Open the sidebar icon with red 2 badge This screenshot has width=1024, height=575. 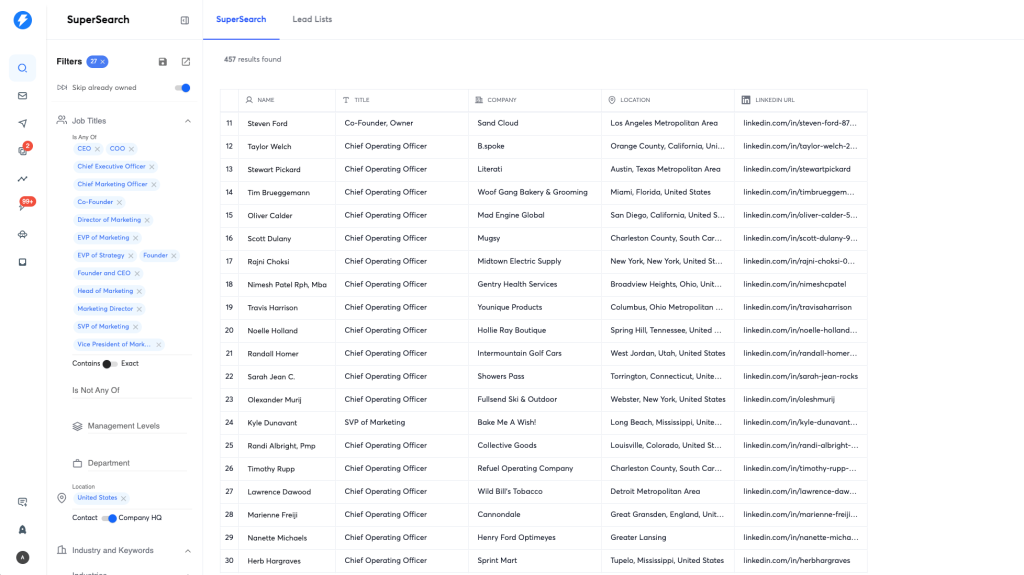tap(23, 150)
